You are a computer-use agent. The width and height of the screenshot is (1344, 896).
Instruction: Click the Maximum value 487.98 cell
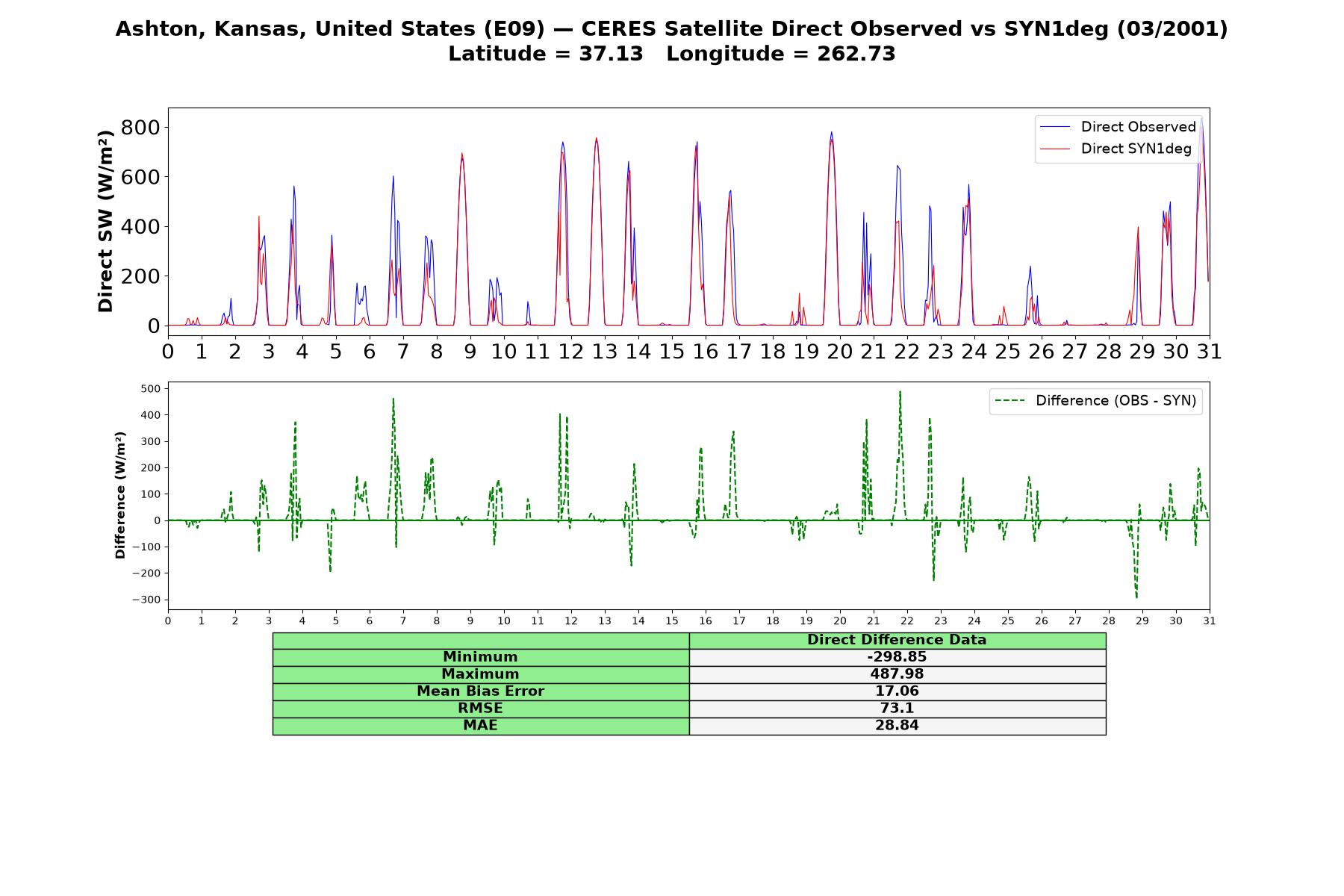tap(897, 674)
